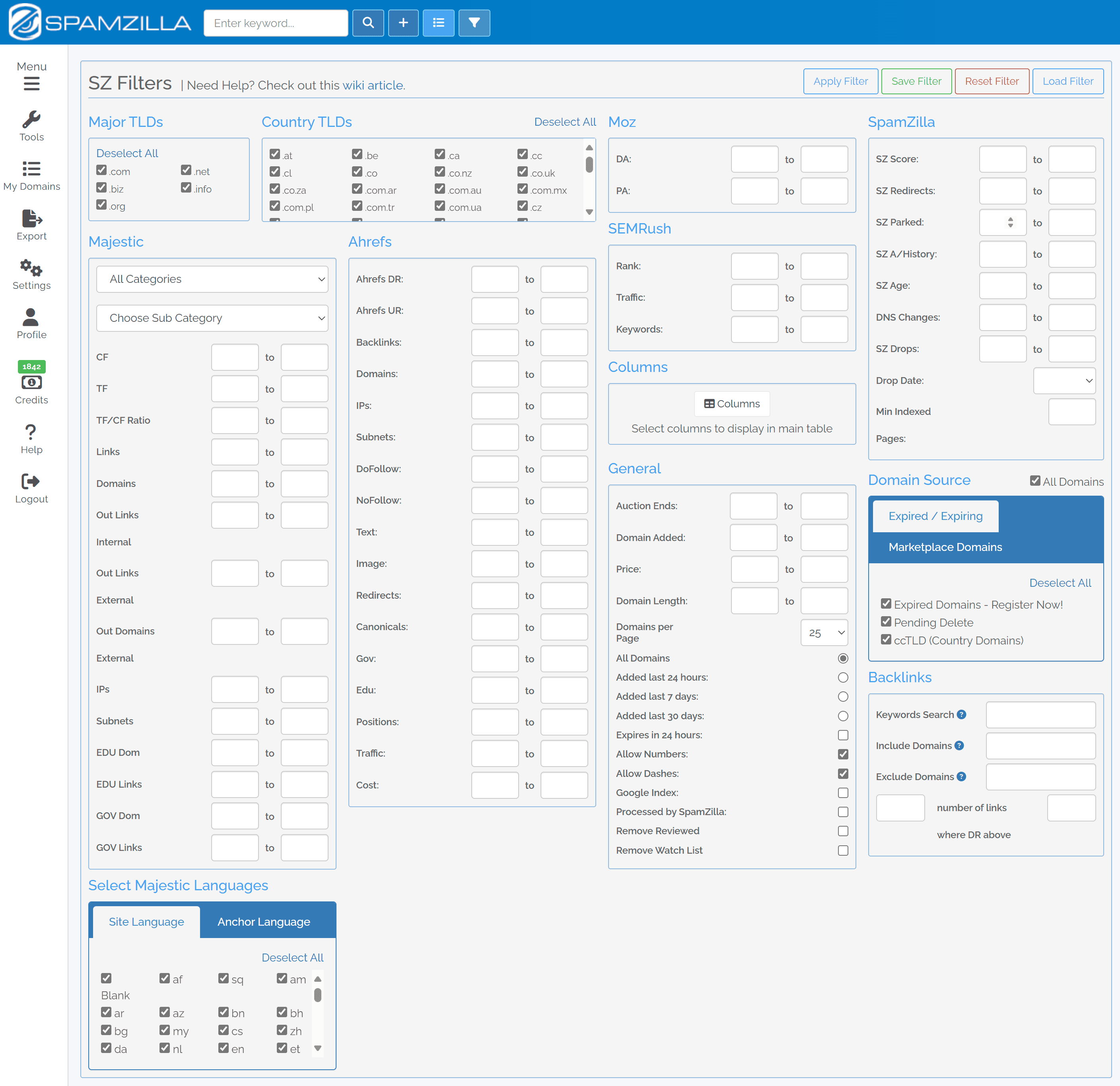
Task: Open the Export icon in sidebar
Action: (31, 218)
